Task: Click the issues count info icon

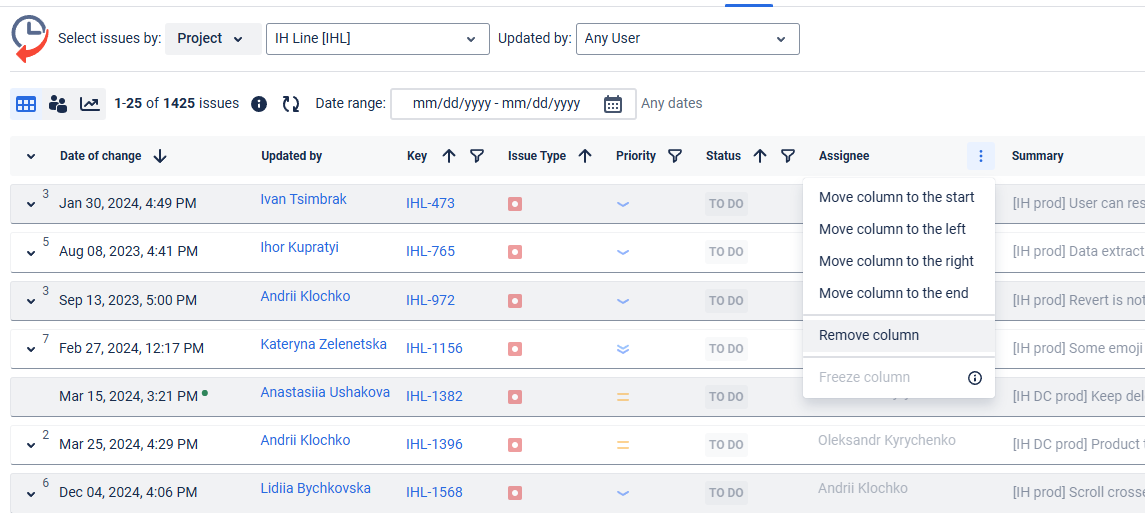Action: click(259, 104)
